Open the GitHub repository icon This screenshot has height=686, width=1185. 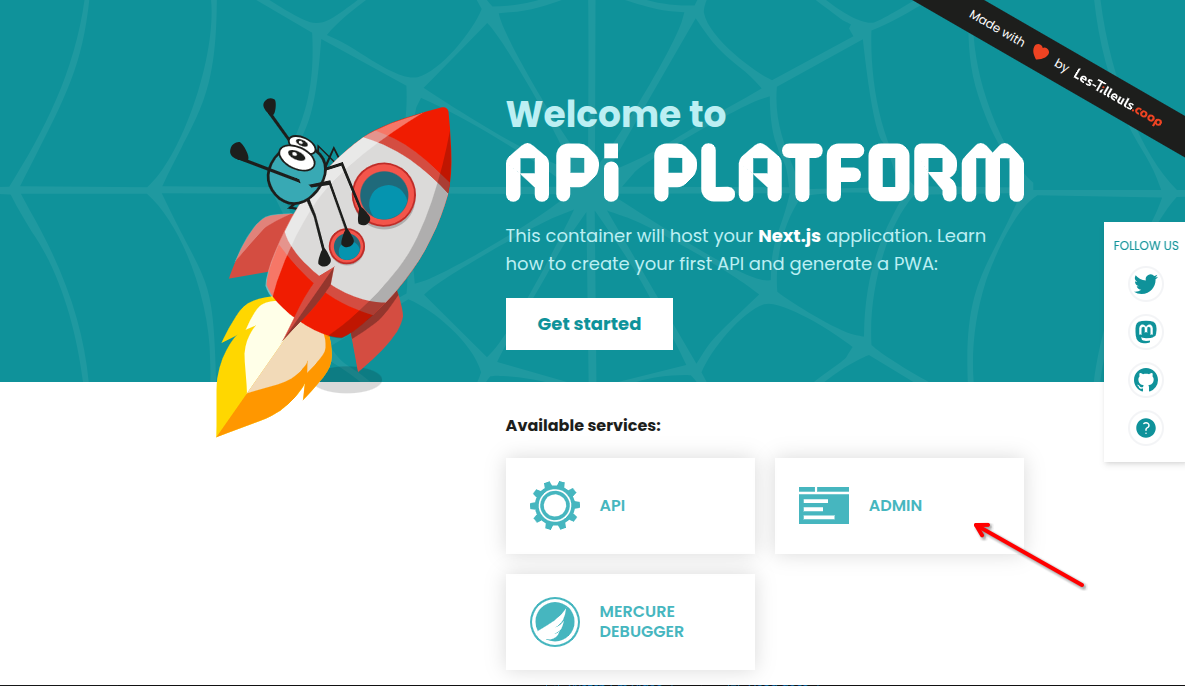pos(1145,380)
